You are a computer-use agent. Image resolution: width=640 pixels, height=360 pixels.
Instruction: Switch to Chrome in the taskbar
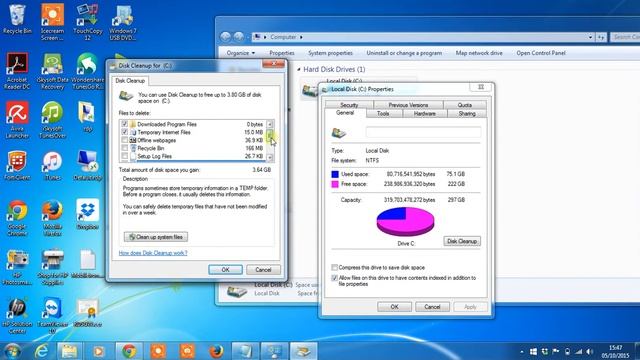tap(129, 351)
